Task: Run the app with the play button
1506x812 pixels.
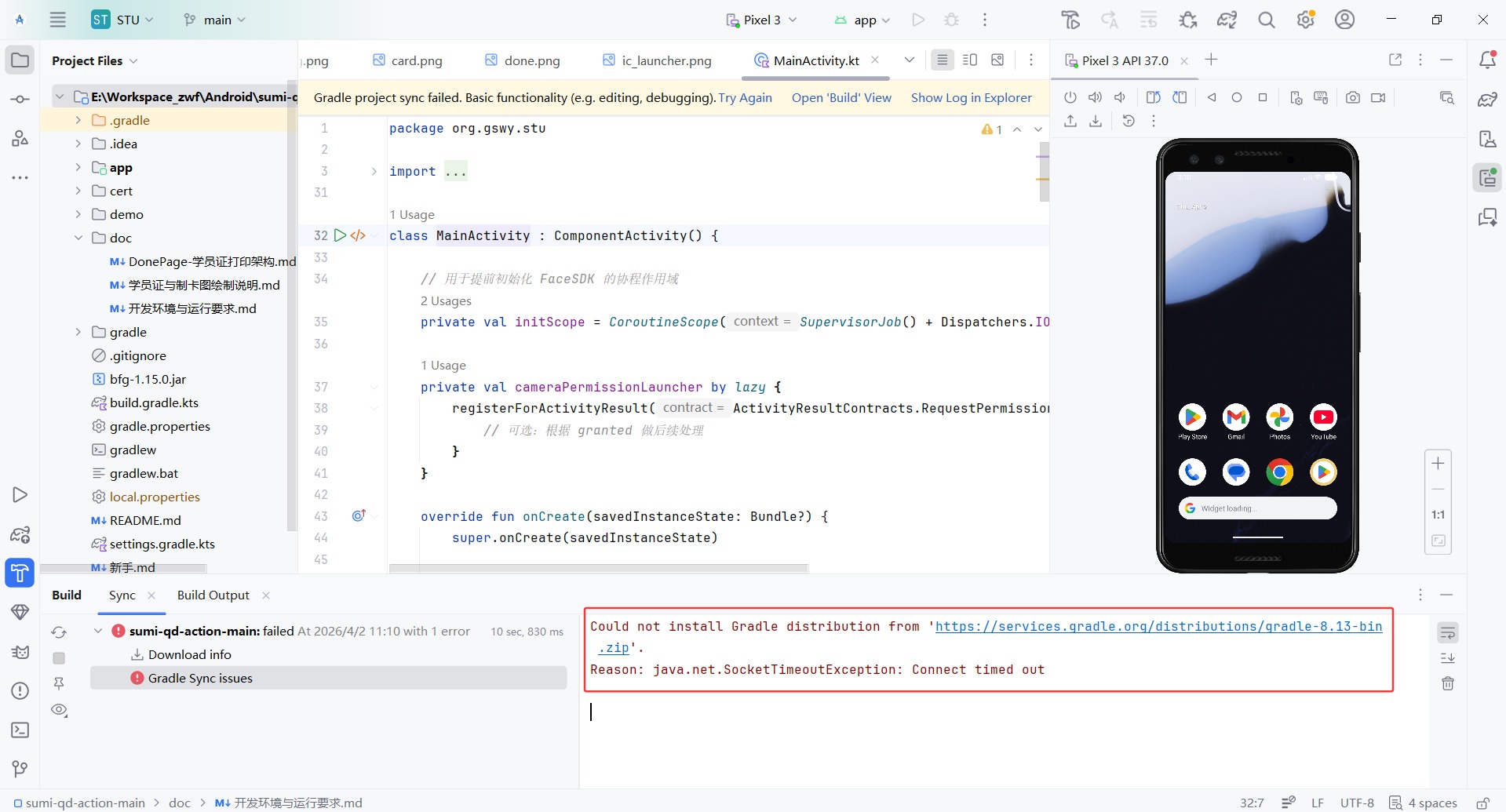Action: pyautogui.click(x=918, y=20)
